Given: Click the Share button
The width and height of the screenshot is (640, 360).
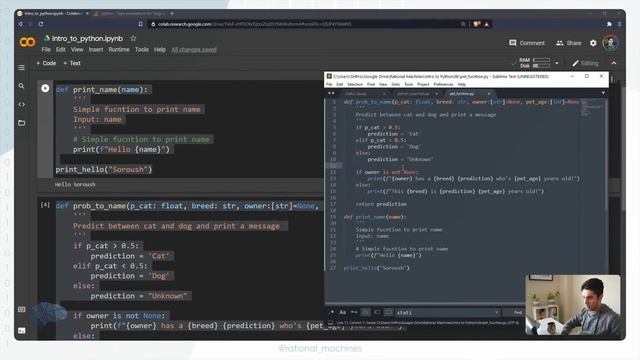Looking at the screenshot, I should (x=569, y=43).
